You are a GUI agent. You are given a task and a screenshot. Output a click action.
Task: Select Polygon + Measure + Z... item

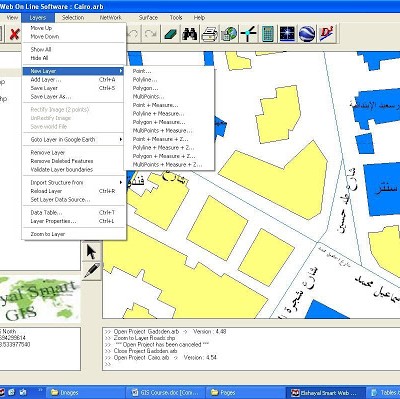click(169, 156)
